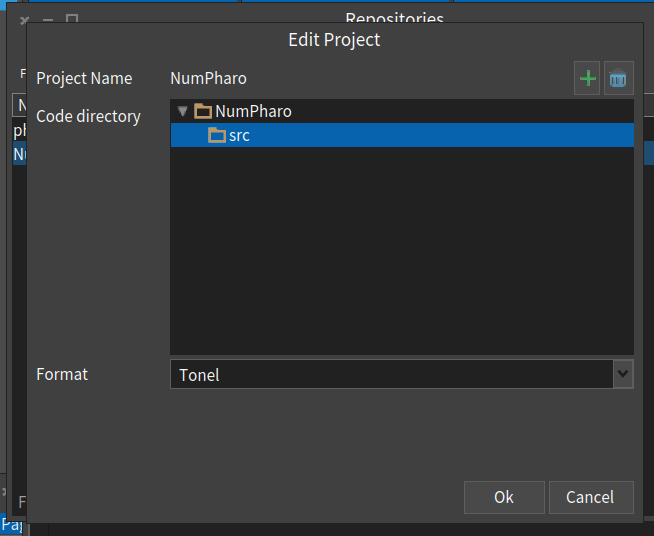Click the Repositories window title behind
This screenshot has height=536, width=654.
(x=394, y=18)
